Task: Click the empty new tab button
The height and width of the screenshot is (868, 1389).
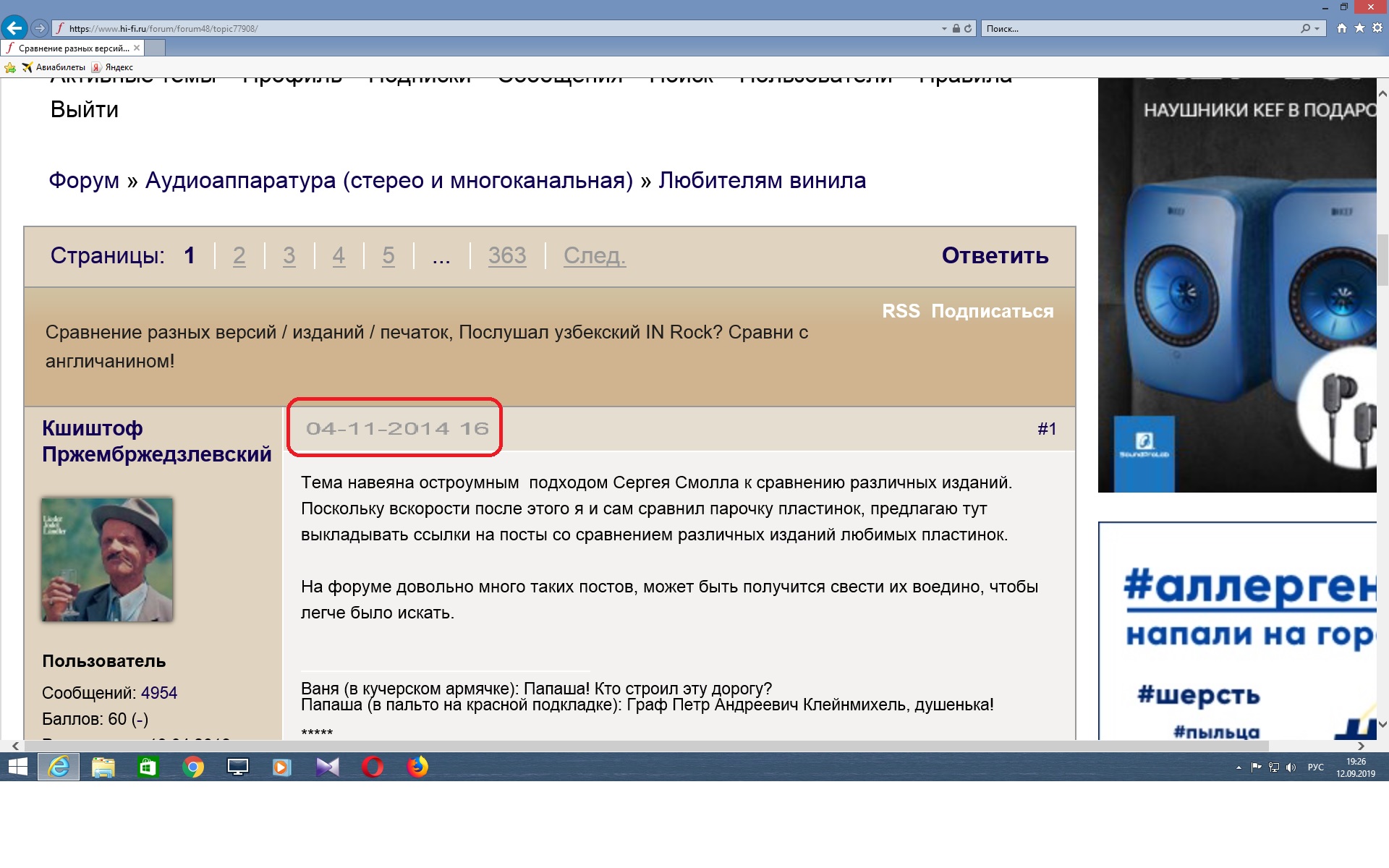Action: point(156,48)
